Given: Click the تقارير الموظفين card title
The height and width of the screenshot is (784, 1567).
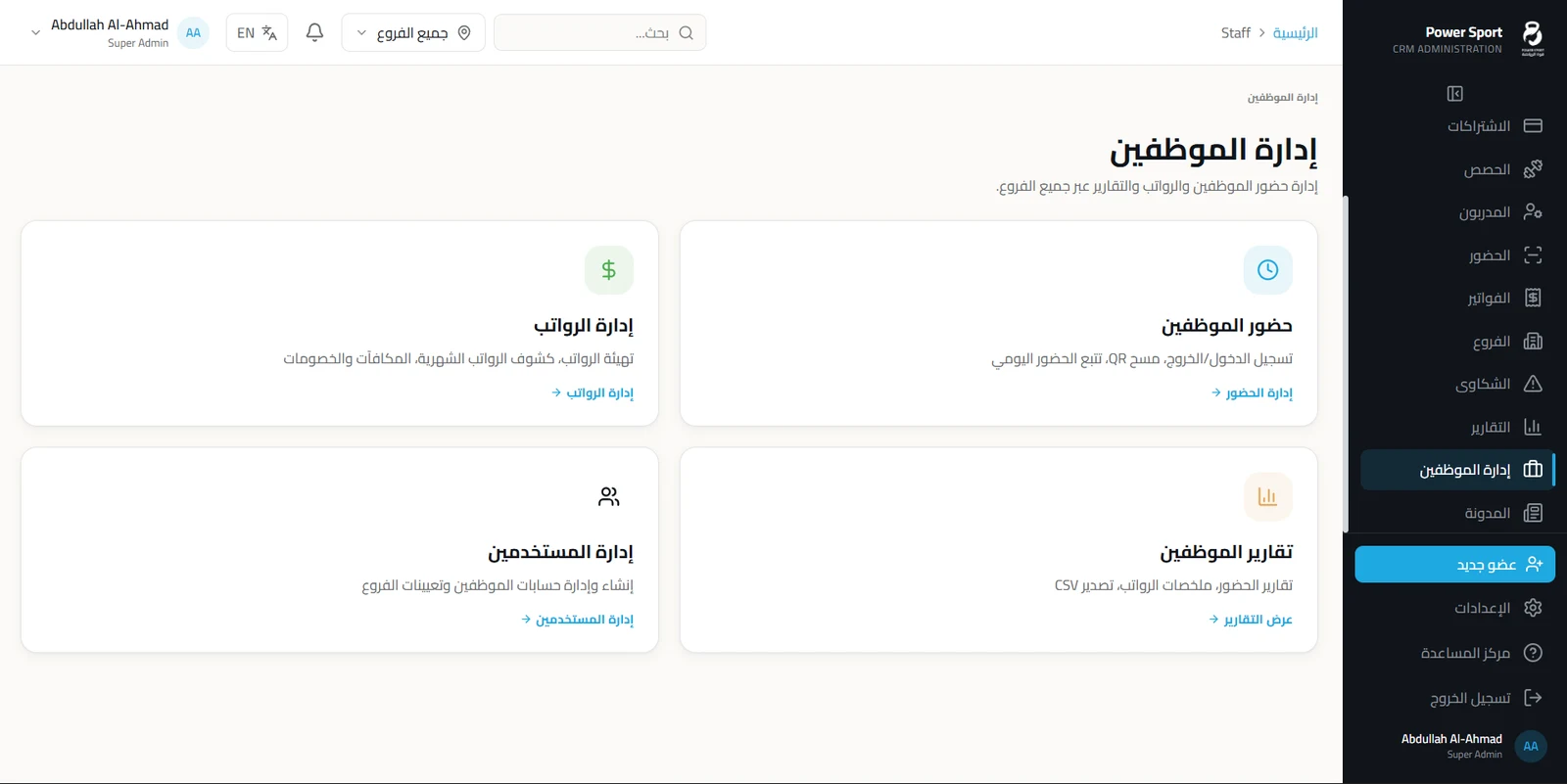Looking at the screenshot, I should pyautogui.click(x=1226, y=552).
